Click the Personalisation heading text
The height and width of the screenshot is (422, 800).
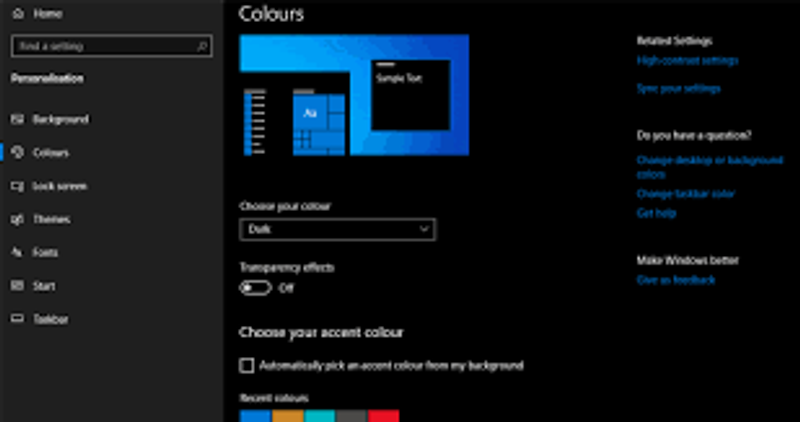47,79
